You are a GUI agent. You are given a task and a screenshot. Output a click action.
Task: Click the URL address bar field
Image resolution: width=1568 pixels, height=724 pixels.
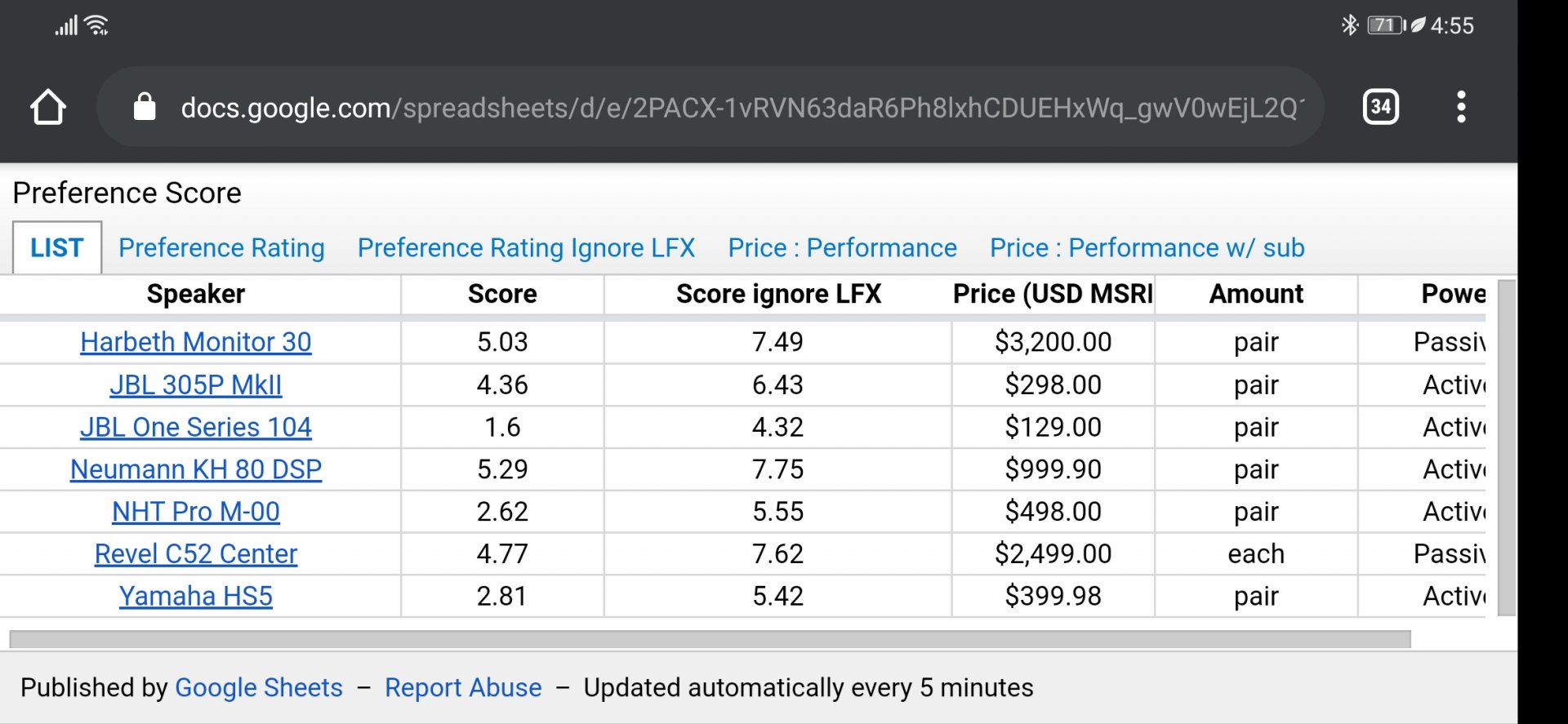point(735,107)
